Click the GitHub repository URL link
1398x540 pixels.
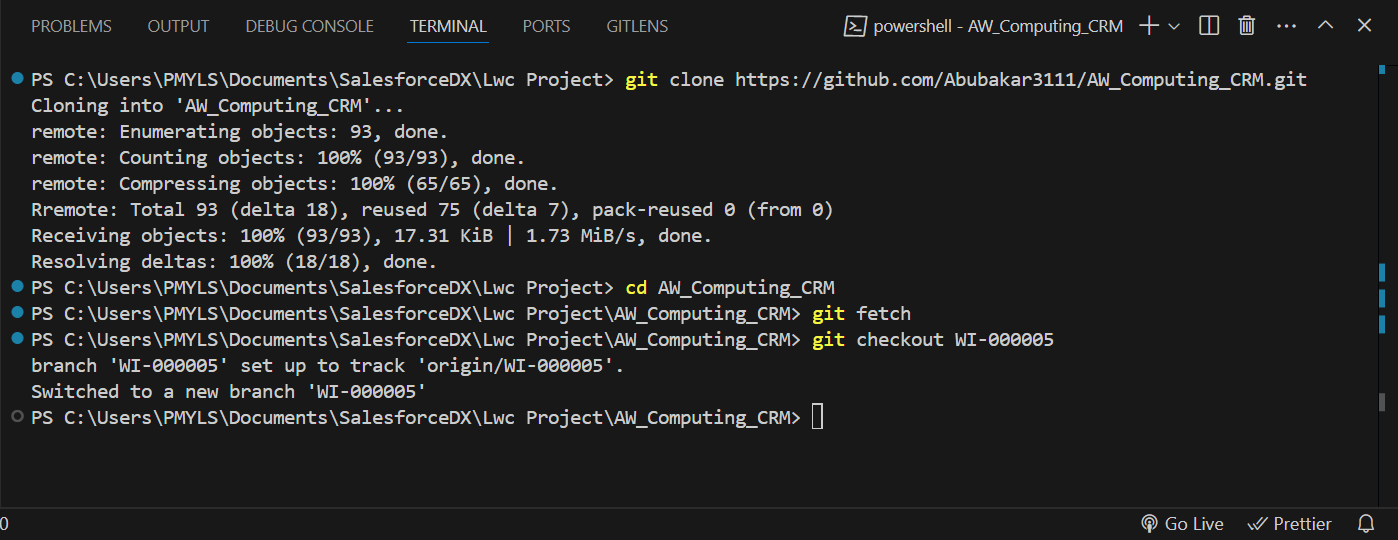point(1020,79)
